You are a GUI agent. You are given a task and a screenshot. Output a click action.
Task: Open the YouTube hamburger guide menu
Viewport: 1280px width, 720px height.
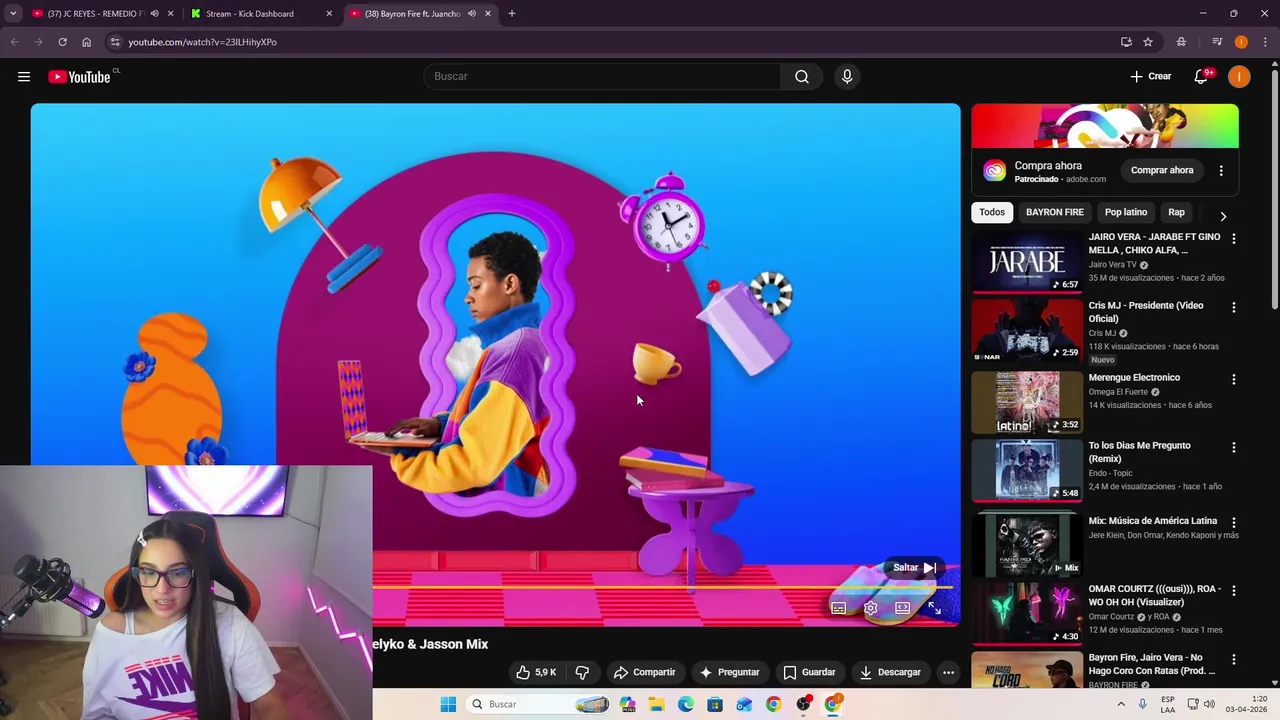24,76
